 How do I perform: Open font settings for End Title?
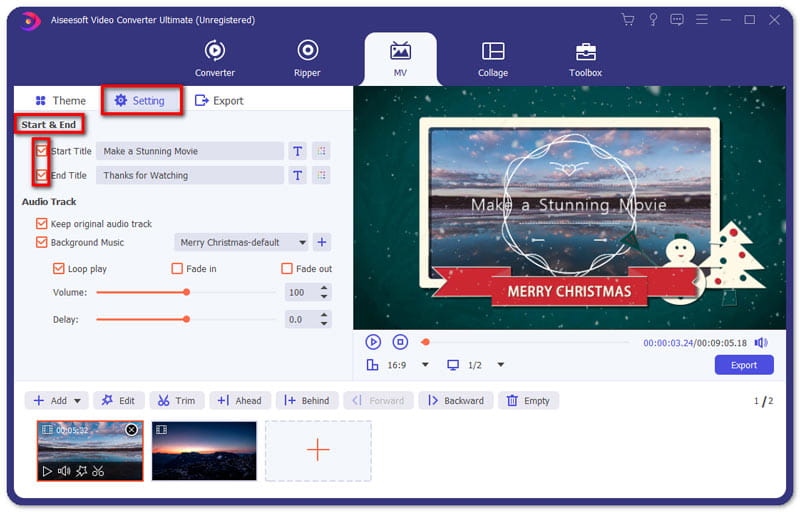(x=297, y=175)
